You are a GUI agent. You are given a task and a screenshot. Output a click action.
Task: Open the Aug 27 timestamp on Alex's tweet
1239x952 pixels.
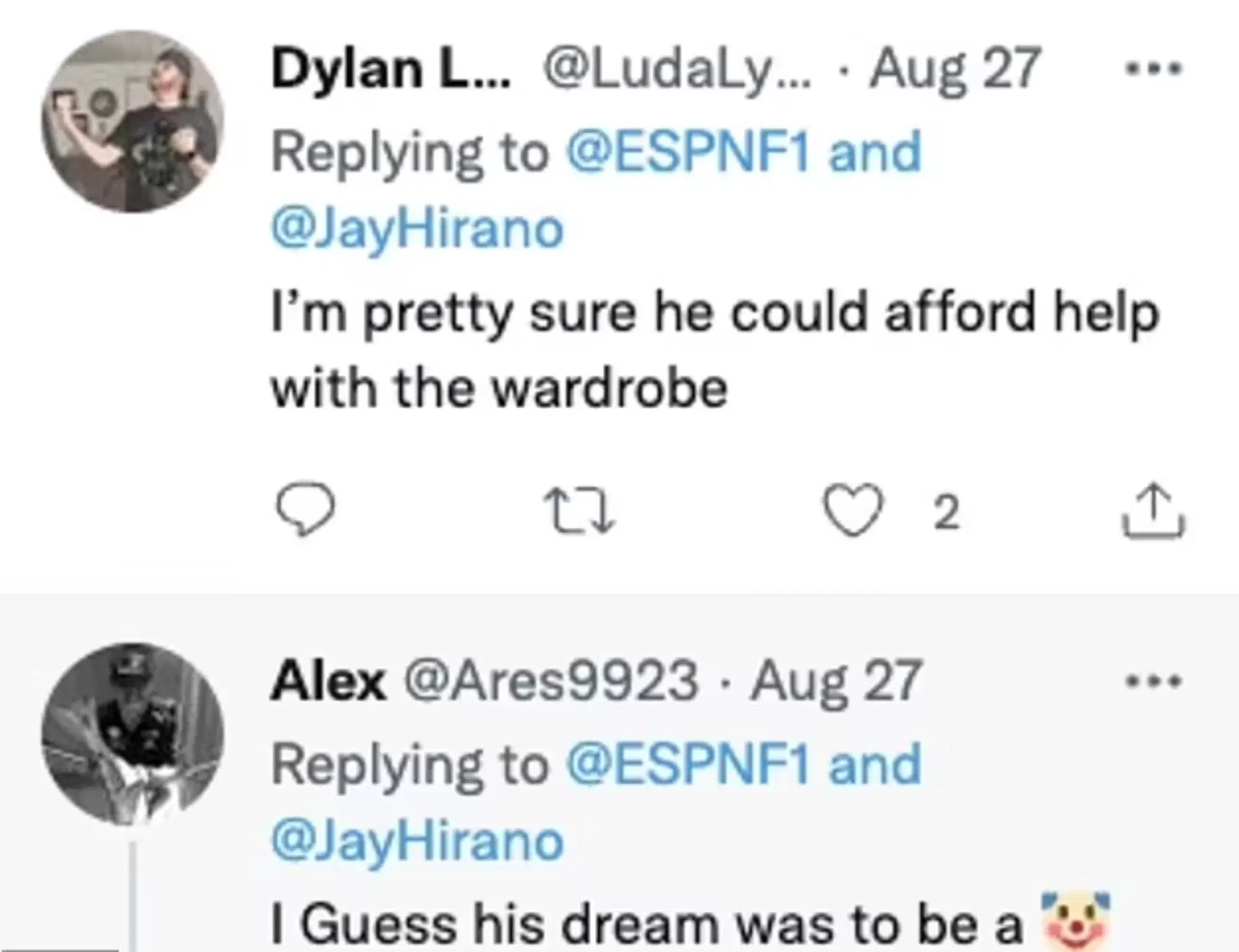click(x=836, y=681)
